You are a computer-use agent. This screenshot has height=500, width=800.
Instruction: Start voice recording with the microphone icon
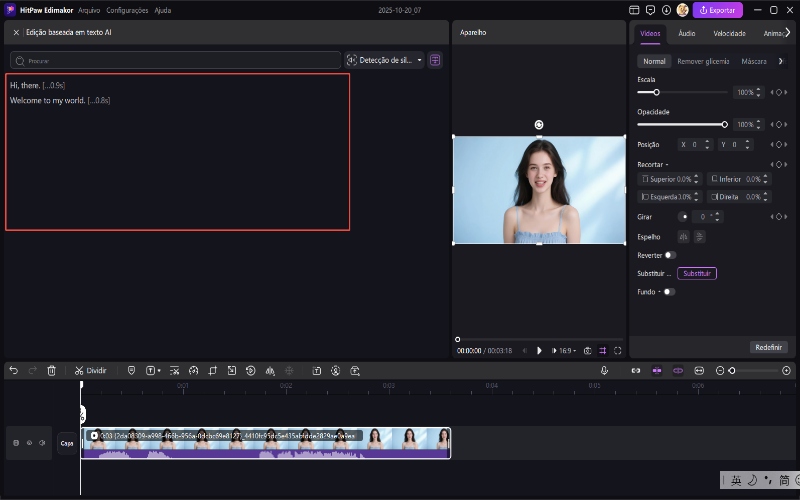(604, 370)
